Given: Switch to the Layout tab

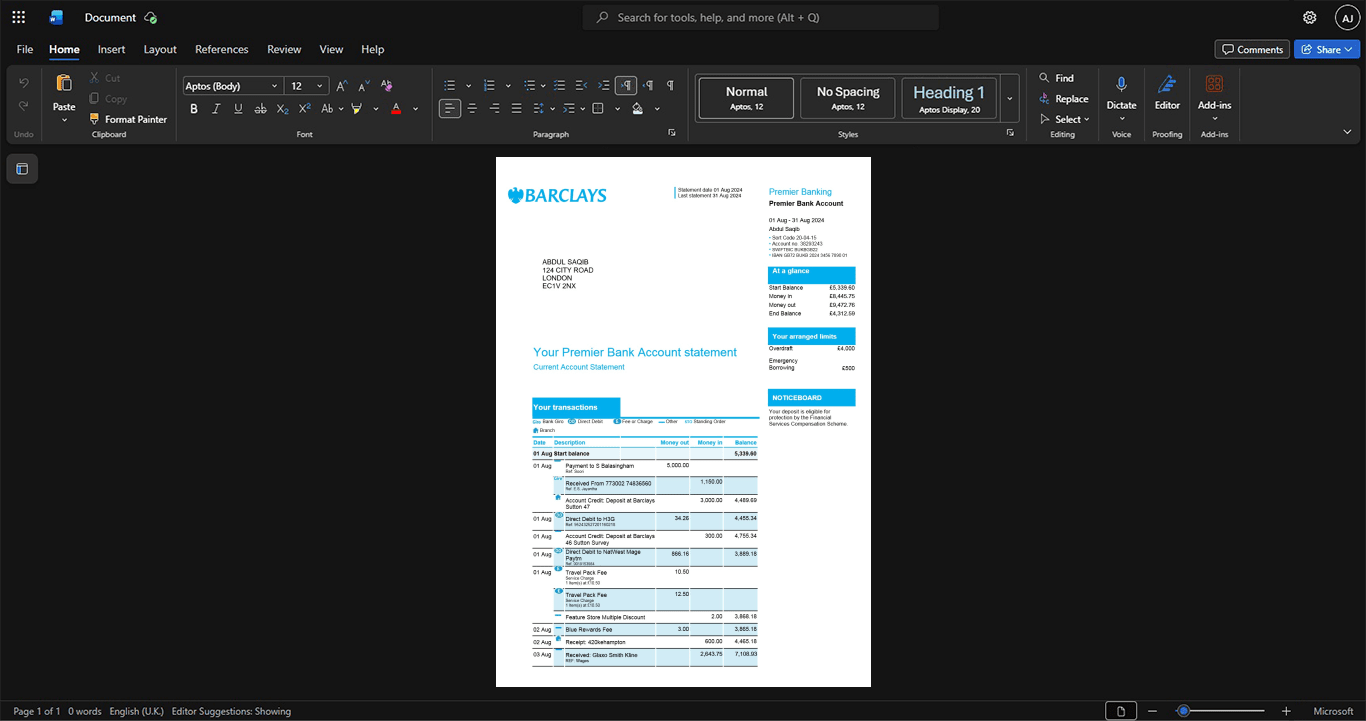Looking at the screenshot, I should pyautogui.click(x=160, y=49).
